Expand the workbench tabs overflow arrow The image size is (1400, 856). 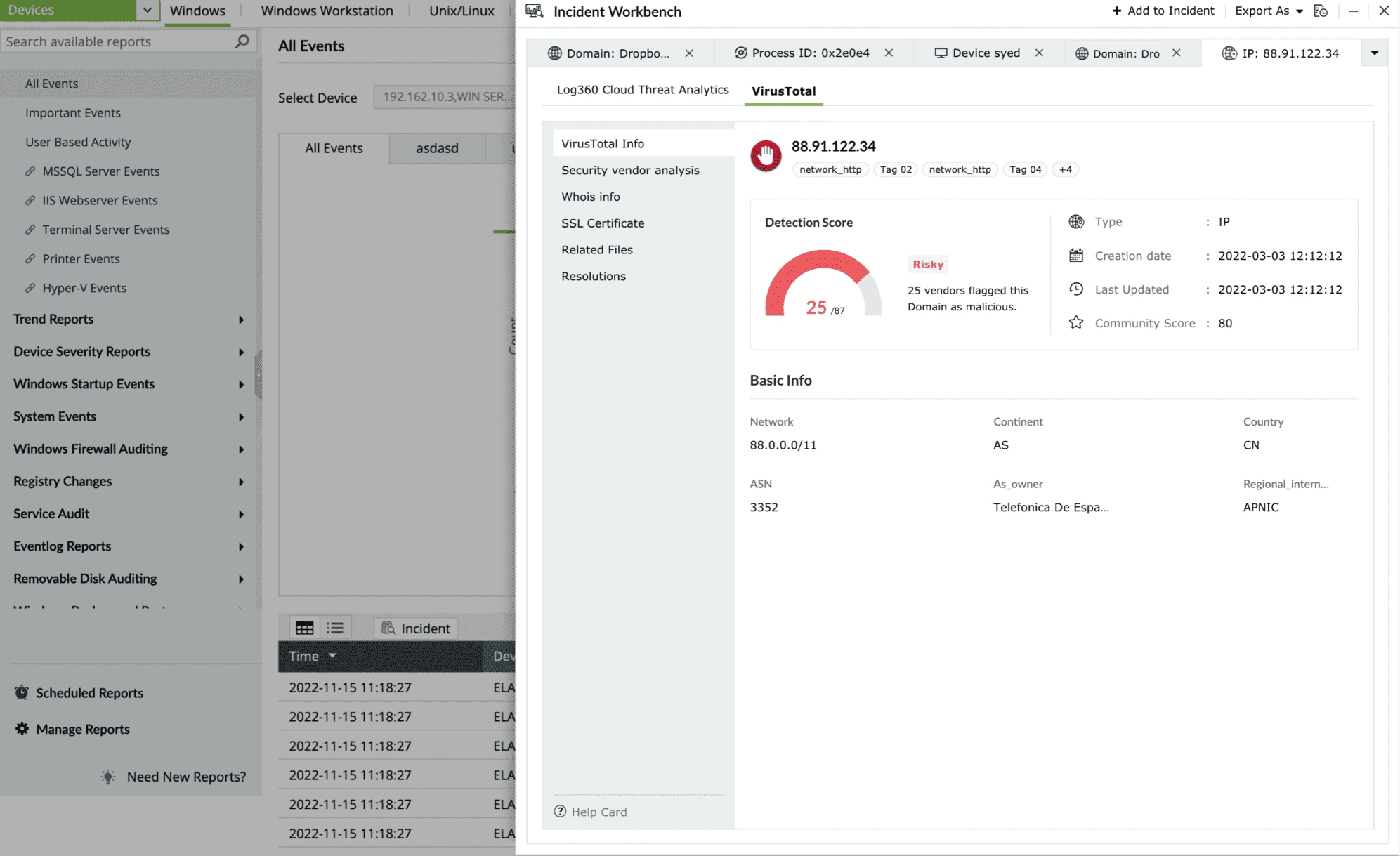click(x=1374, y=53)
